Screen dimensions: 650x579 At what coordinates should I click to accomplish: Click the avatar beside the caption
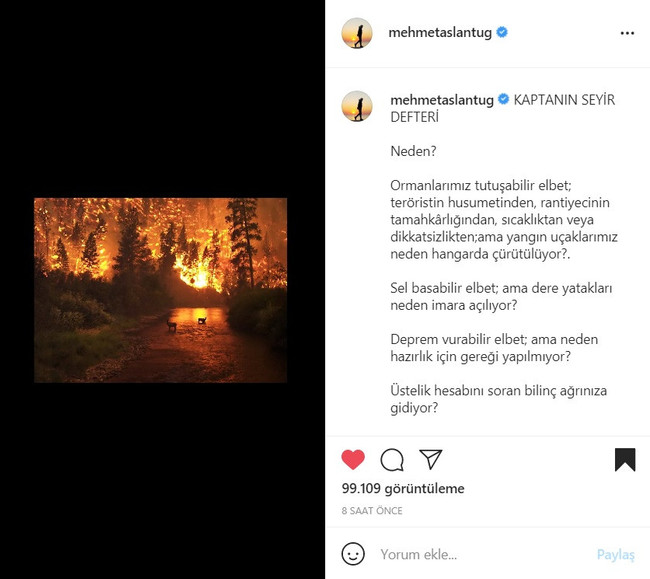357,106
